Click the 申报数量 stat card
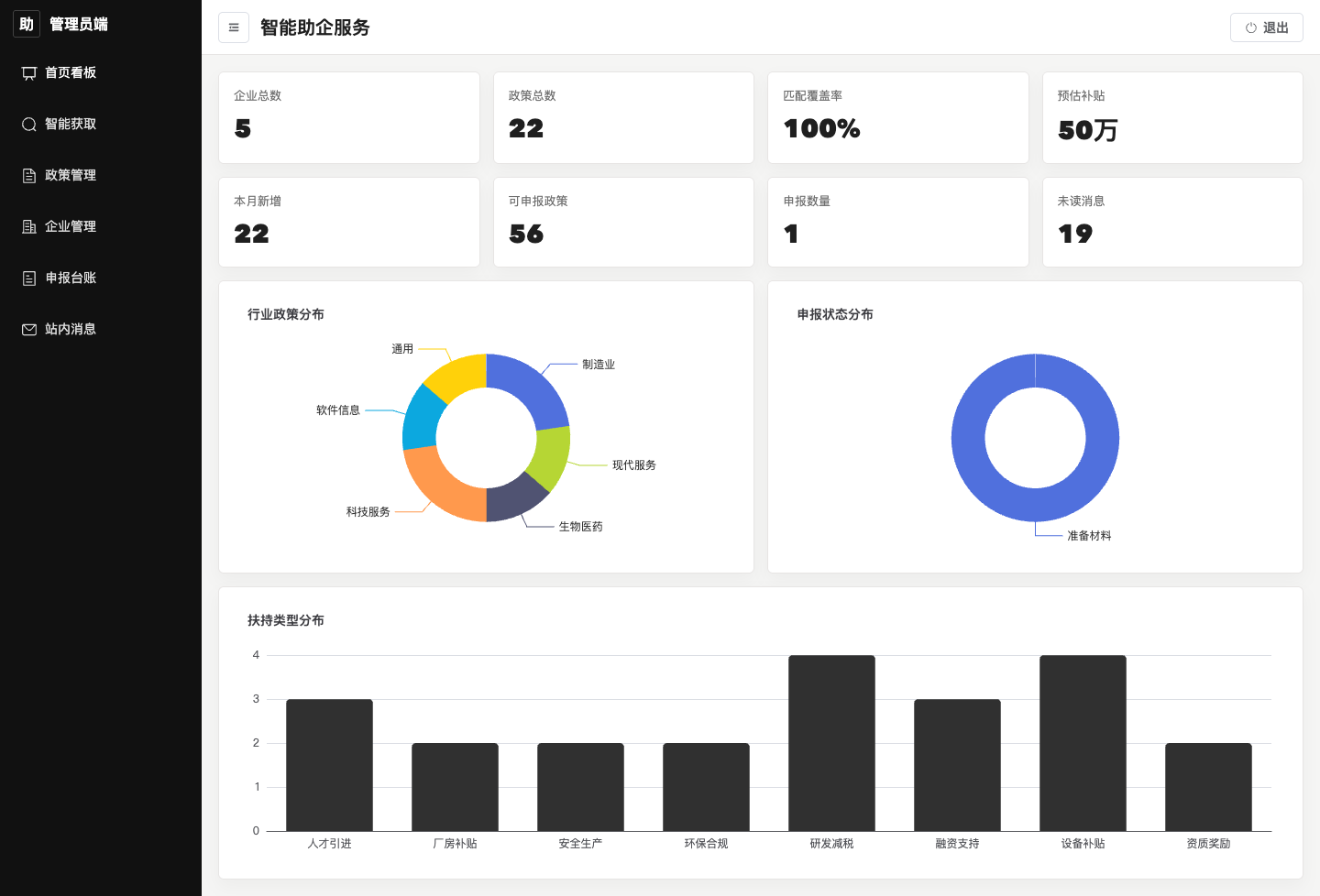1320x896 pixels. coord(898,223)
